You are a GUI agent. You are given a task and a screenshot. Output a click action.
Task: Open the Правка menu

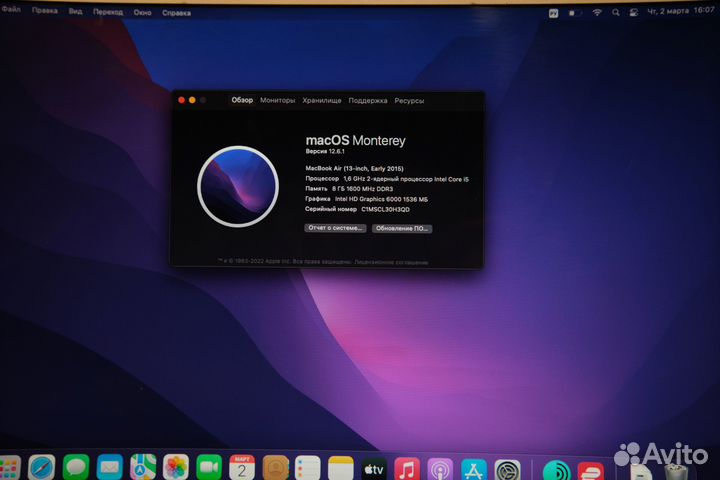point(45,10)
